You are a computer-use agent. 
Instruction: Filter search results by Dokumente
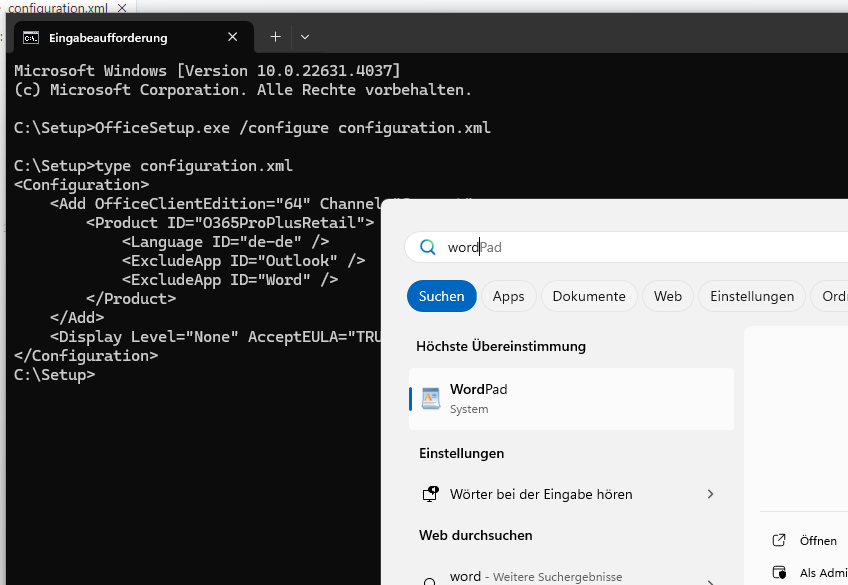pos(589,296)
